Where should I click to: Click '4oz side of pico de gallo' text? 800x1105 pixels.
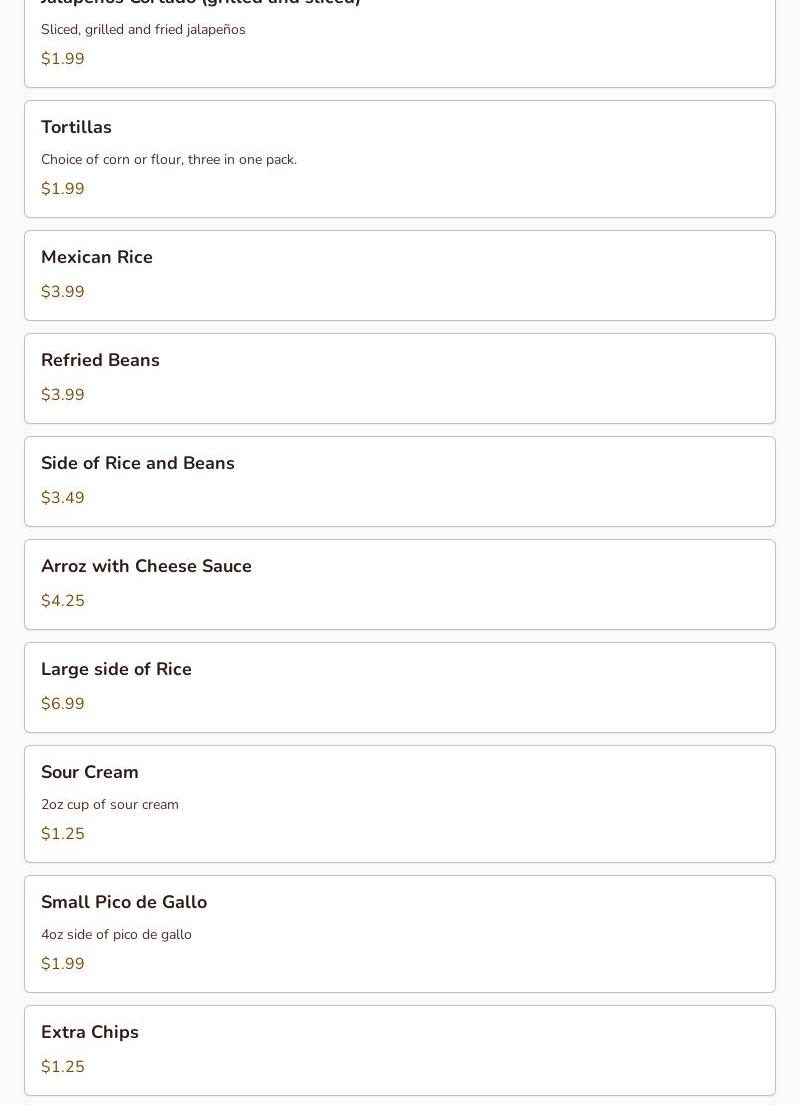116,934
